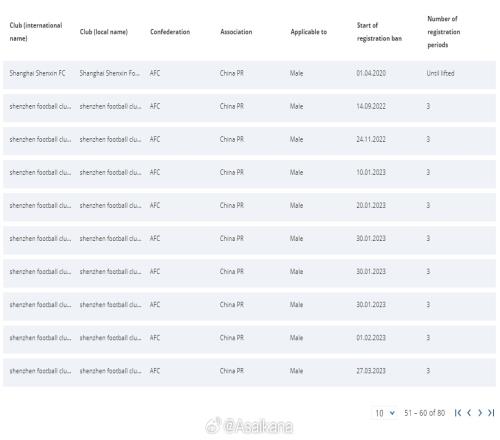Click the Applicable to column header
Screen dimensions: 500x440
coord(309,32)
